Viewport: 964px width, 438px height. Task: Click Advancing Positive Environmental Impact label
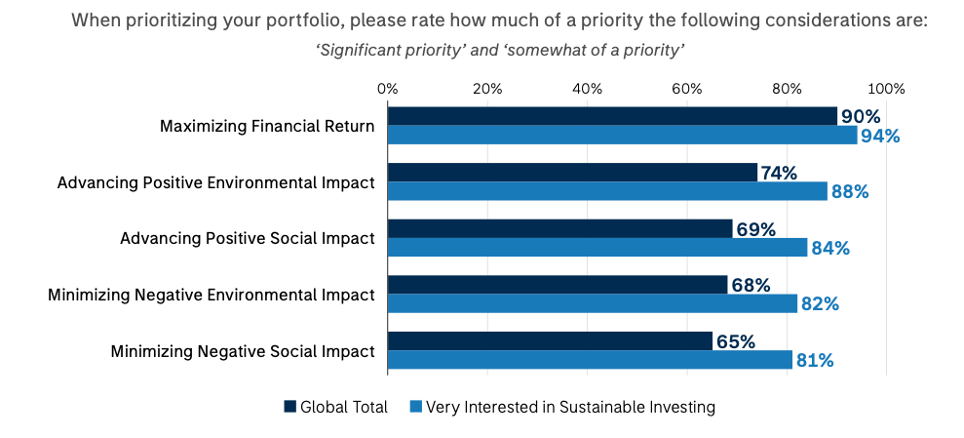pos(216,182)
